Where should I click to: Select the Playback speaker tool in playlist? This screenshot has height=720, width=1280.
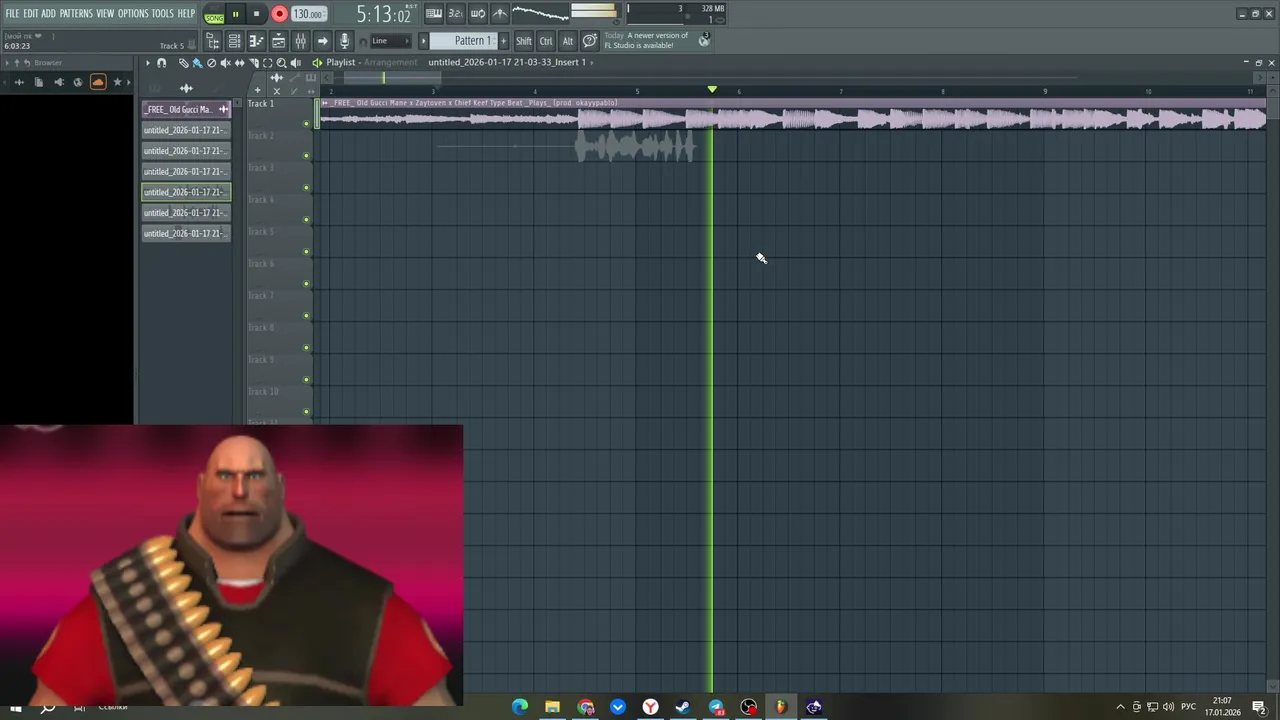coord(295,62)
